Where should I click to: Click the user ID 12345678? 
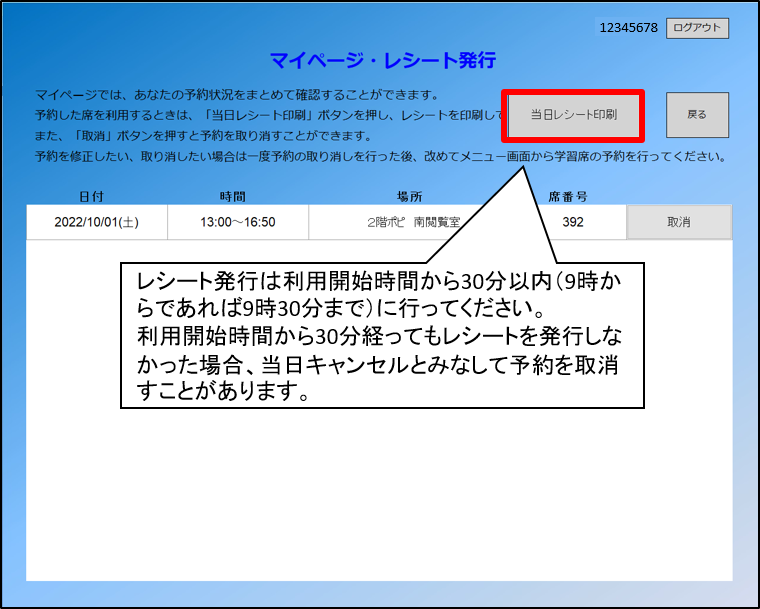pos(628,28)
